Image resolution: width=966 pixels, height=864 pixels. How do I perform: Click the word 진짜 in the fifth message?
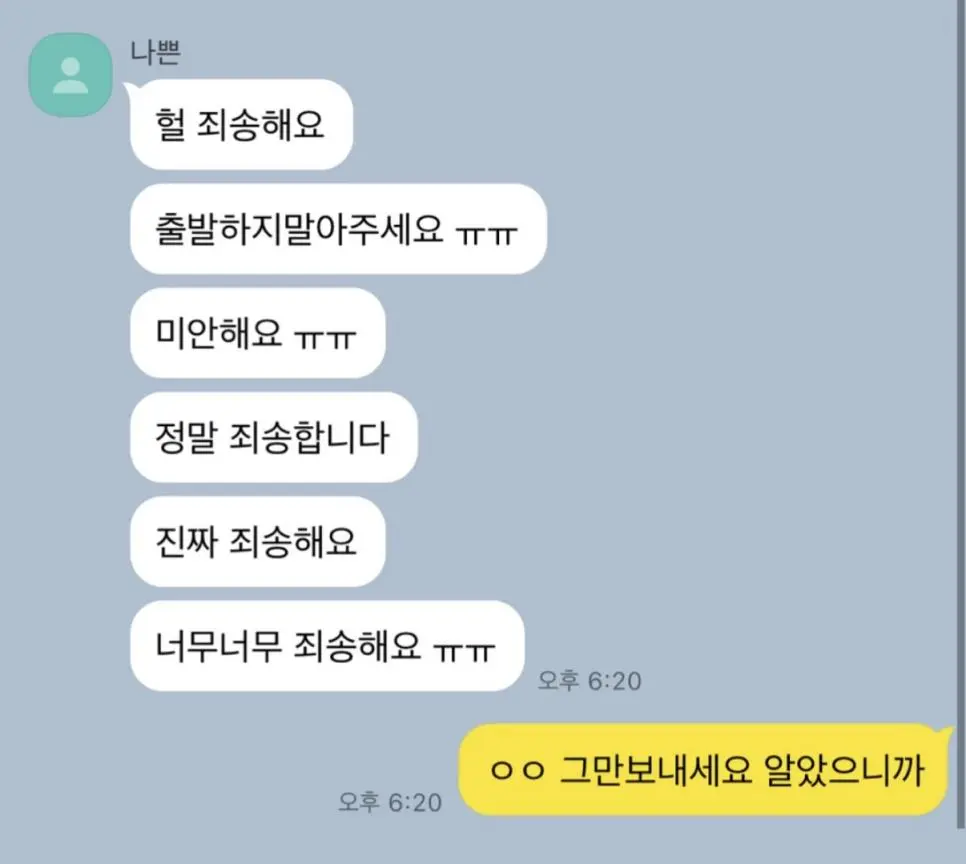pyautogui.click(x=186, y=542)
